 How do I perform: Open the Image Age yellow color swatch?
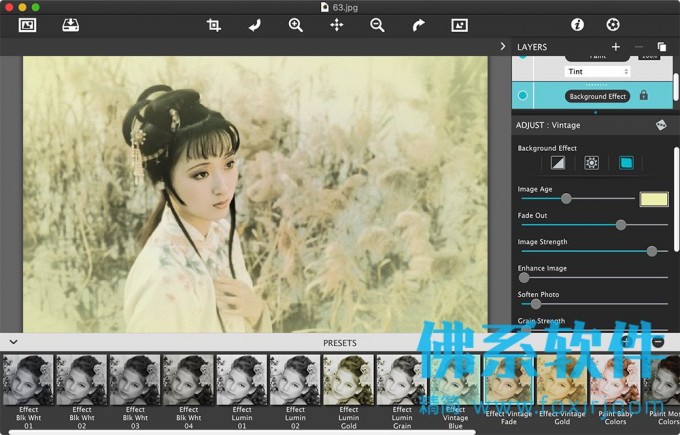coord(654,199)
